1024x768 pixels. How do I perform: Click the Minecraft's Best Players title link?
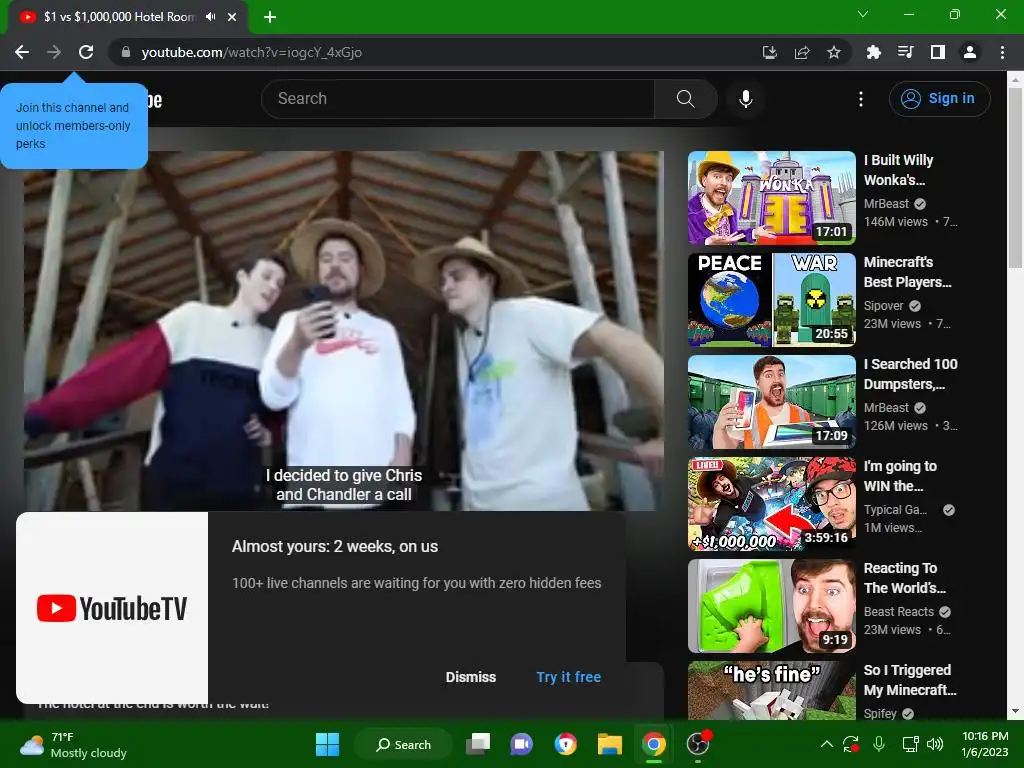coord(907,272)
